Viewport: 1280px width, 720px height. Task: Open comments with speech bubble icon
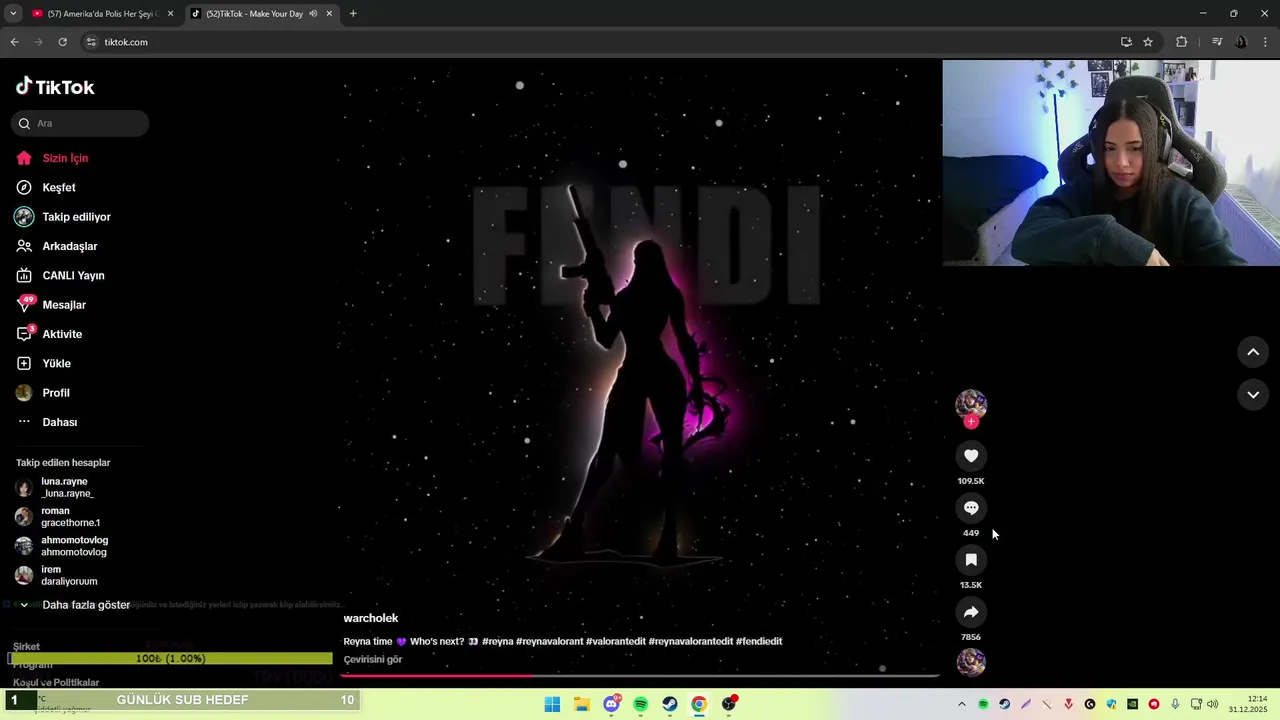(971, 508)
